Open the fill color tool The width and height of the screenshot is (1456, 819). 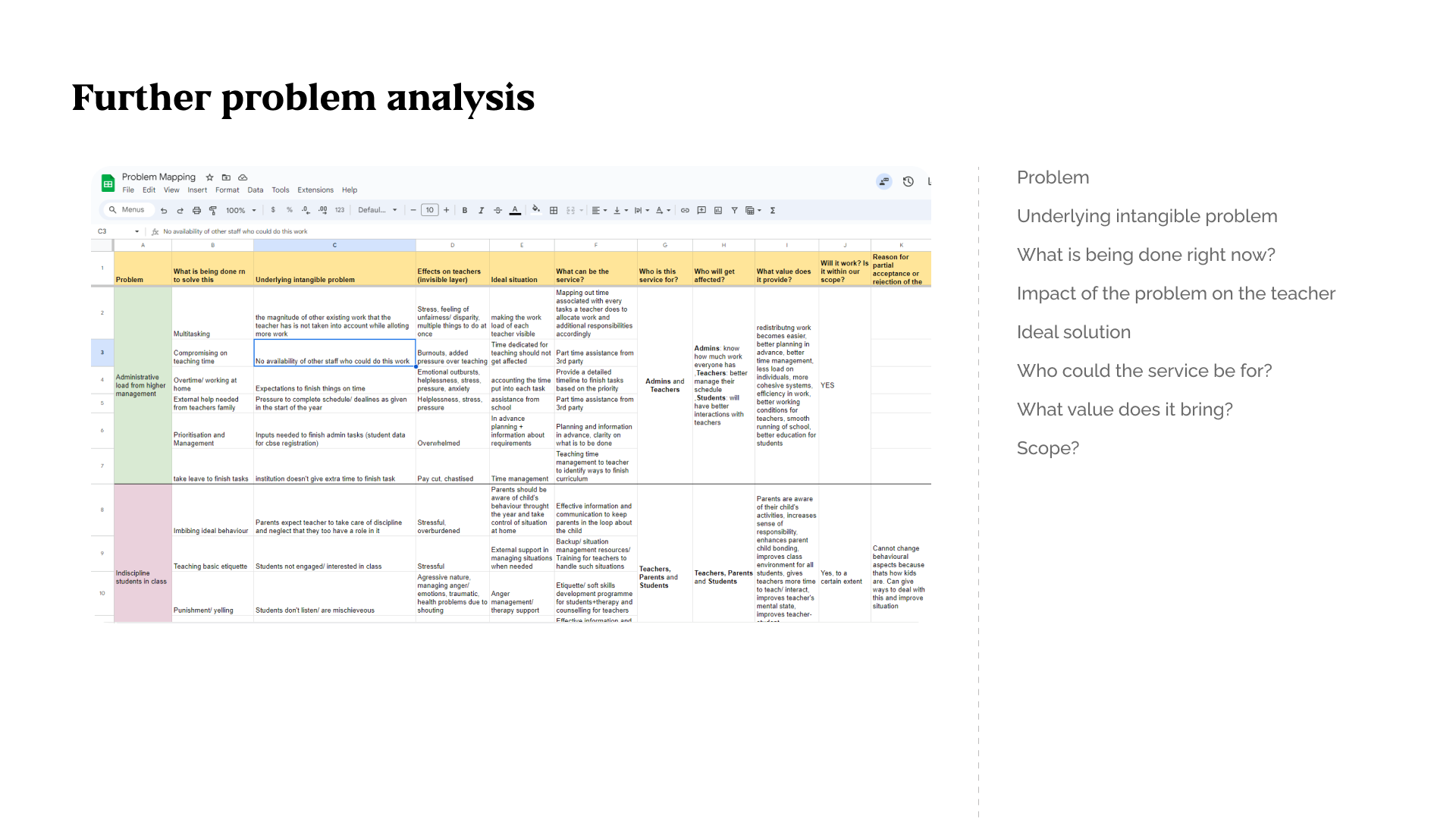click(x=536, y=210)
